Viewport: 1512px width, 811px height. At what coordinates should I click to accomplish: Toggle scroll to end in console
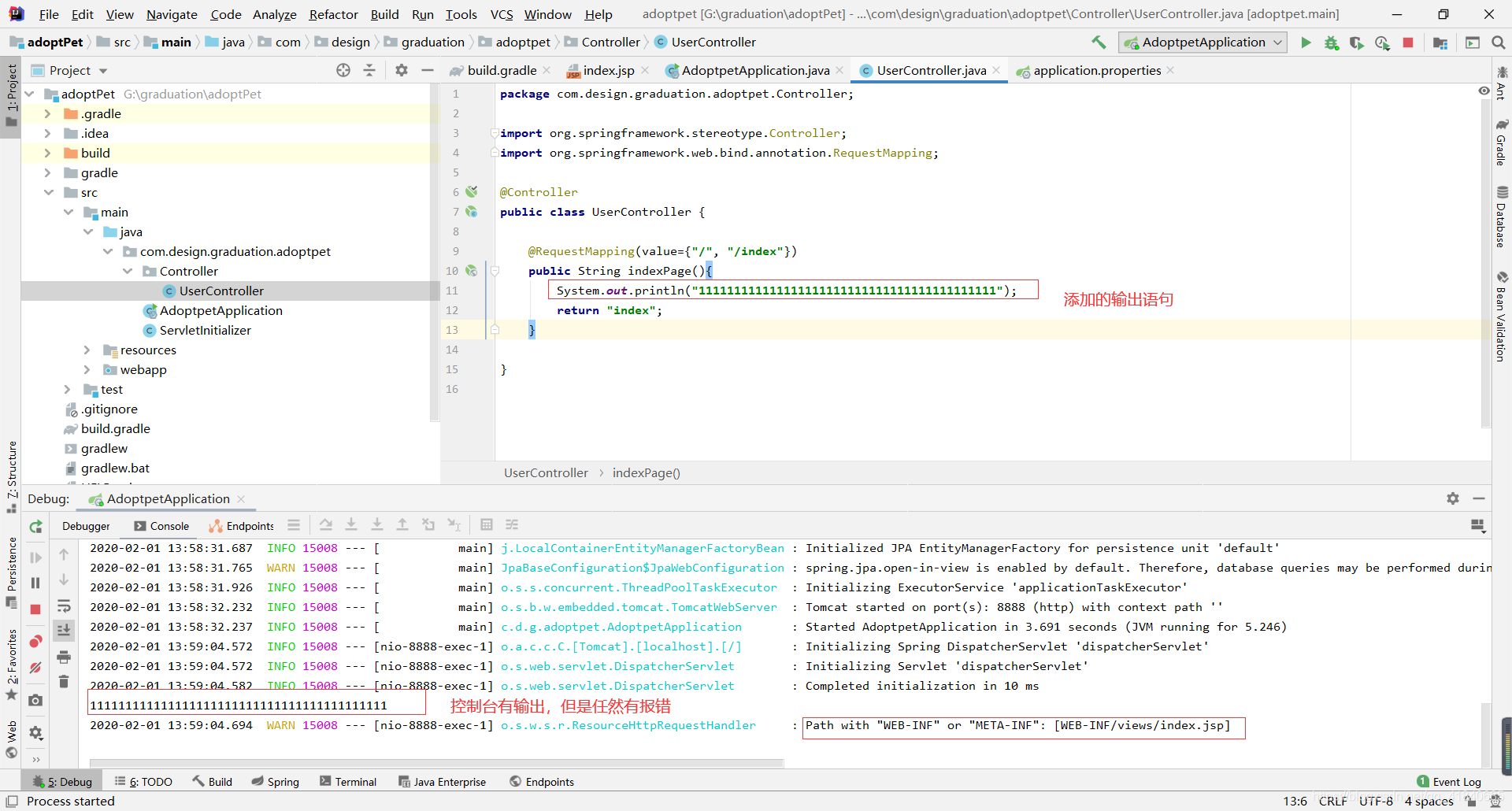(x=64, y=630)
